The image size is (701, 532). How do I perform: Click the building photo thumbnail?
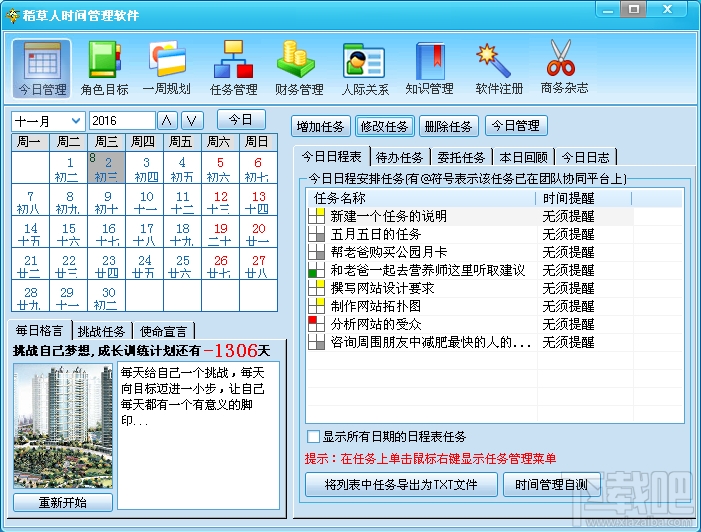point(63,426)
